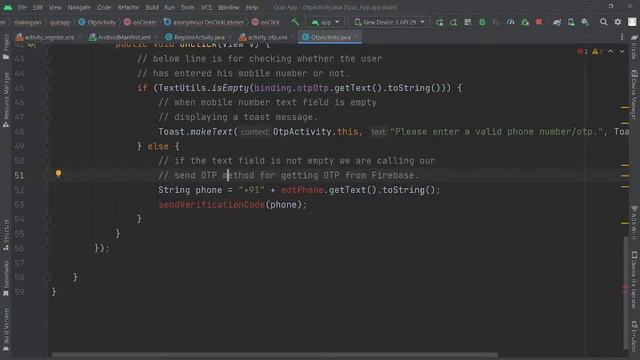Open the Build Variants tool window
Screen dimensions: 640x360
pyautogui.click(x=6, y=329)
